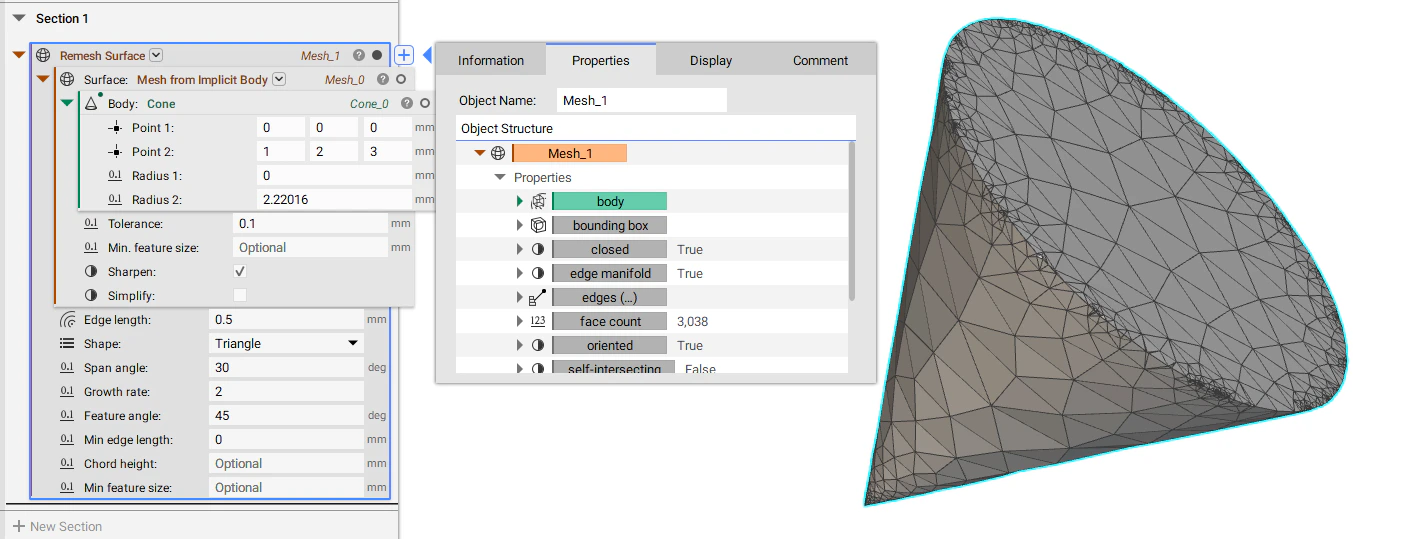
Task: Toggle visibility dot of Mesh_1 block
Action: coord(377,56)
